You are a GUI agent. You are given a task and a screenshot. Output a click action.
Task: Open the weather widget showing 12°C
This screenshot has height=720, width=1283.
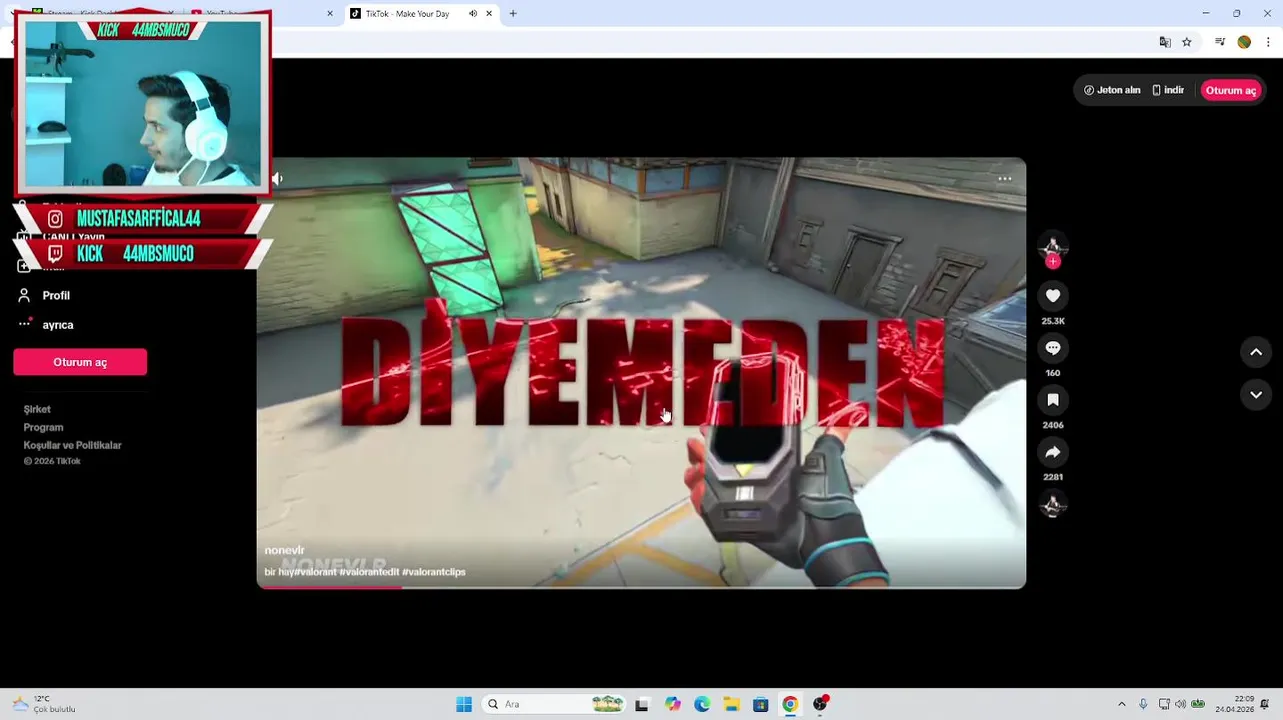(x=44, y=704)
